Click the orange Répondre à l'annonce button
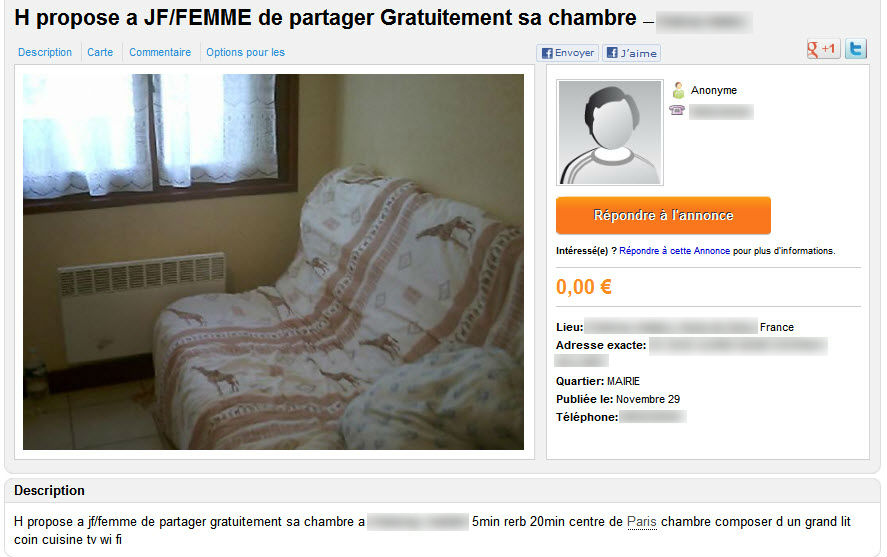The height and width of the screenshot is (557, 887). (663, 215)
